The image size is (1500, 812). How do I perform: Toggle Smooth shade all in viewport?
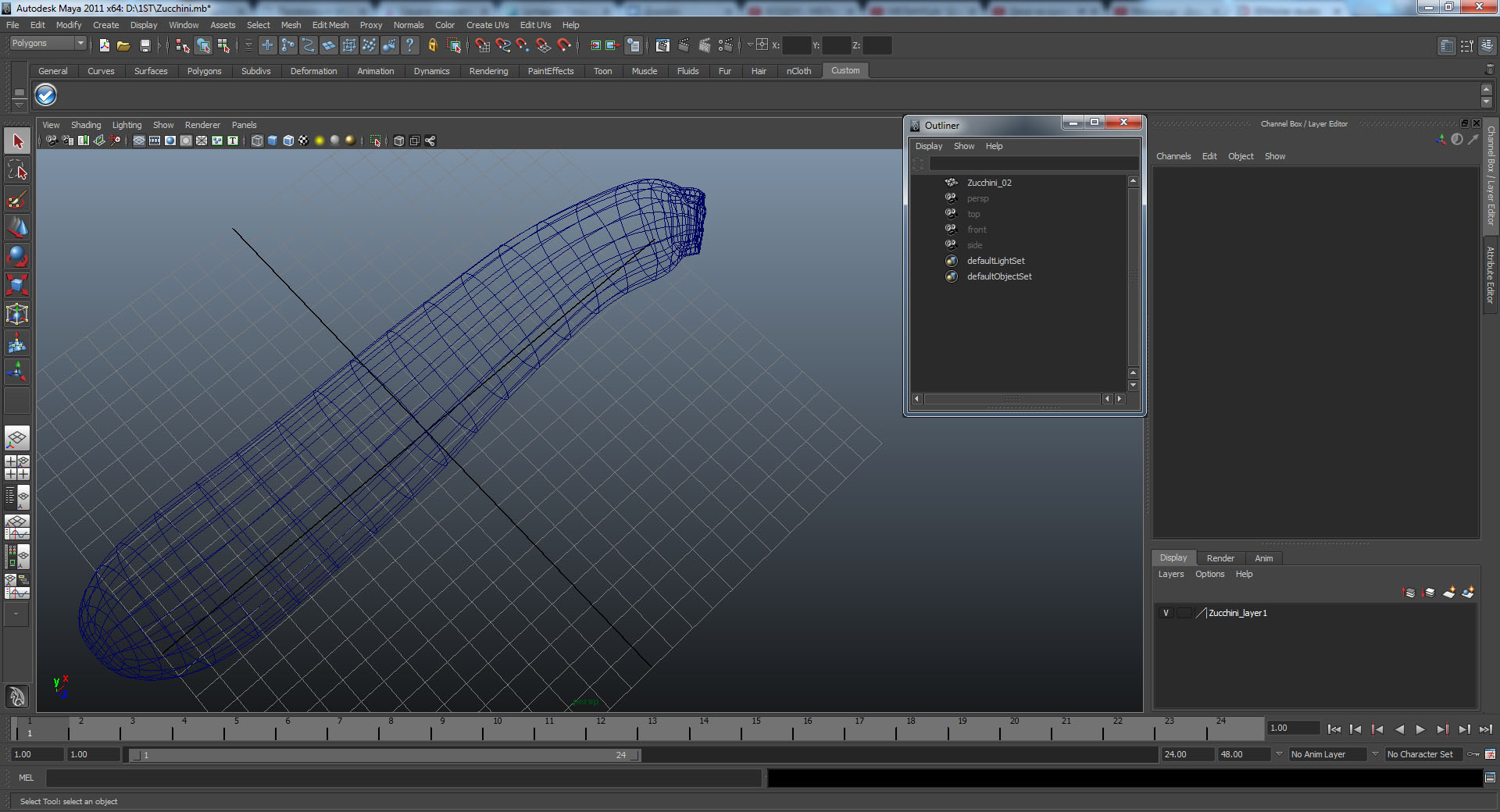pos(273,141)
